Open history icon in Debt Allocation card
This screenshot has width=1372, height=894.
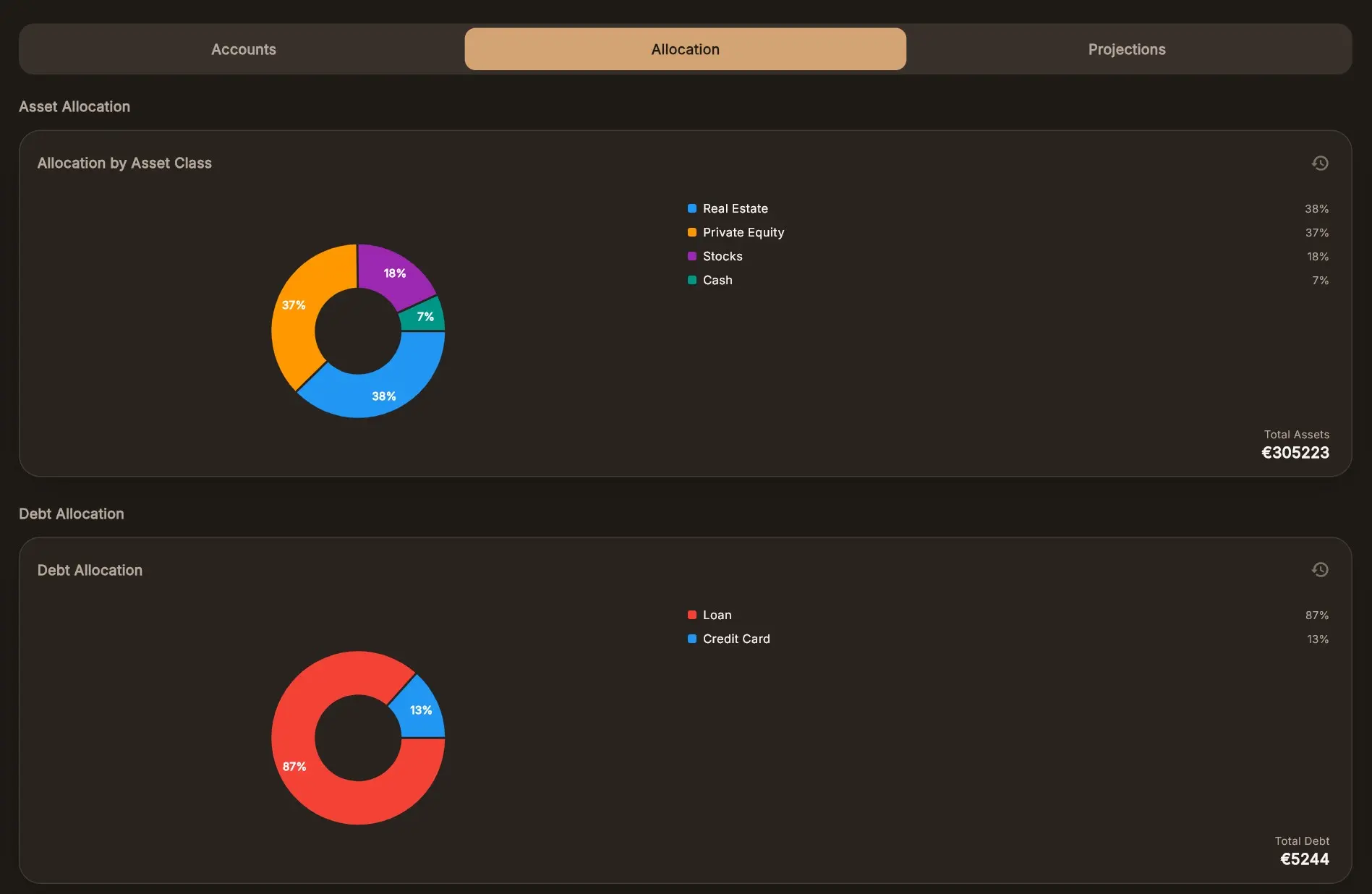pyautogui.click(x=1320, y=569)
